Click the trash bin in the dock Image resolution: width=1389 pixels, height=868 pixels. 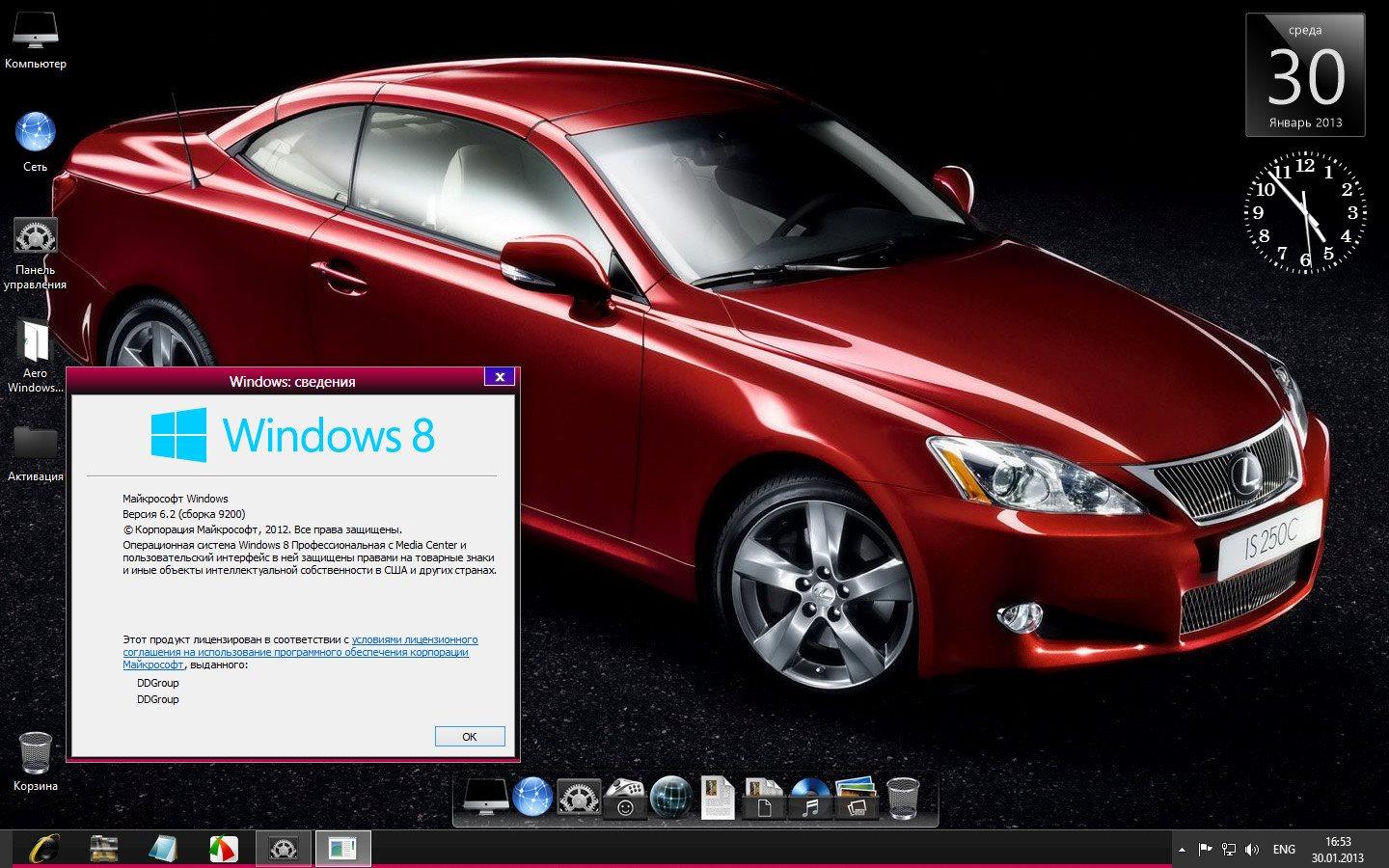pyautogui.click(x=902, y=799)
